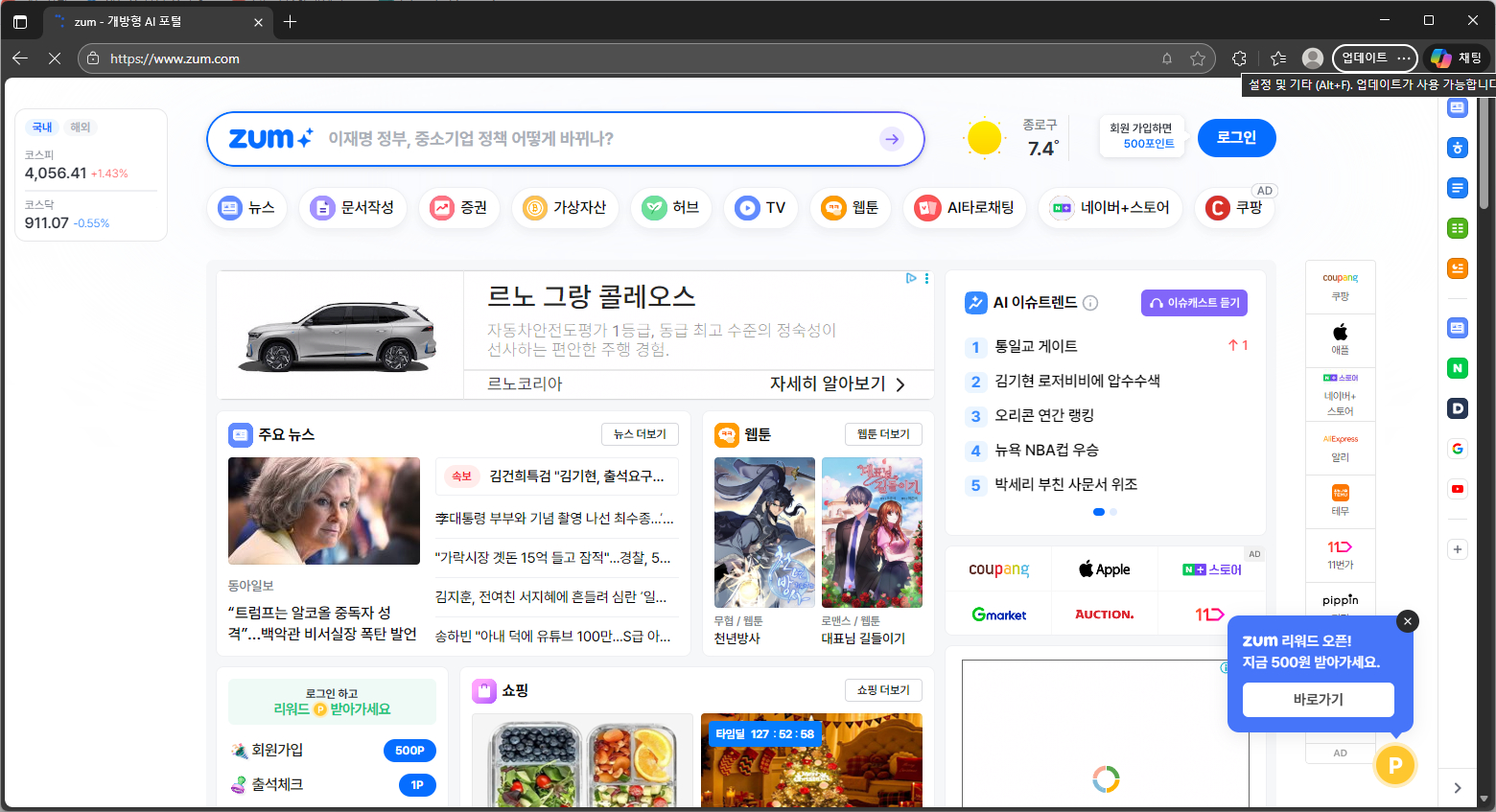
Task: Launch the TV service icon
Action: [x=760, y=208]
